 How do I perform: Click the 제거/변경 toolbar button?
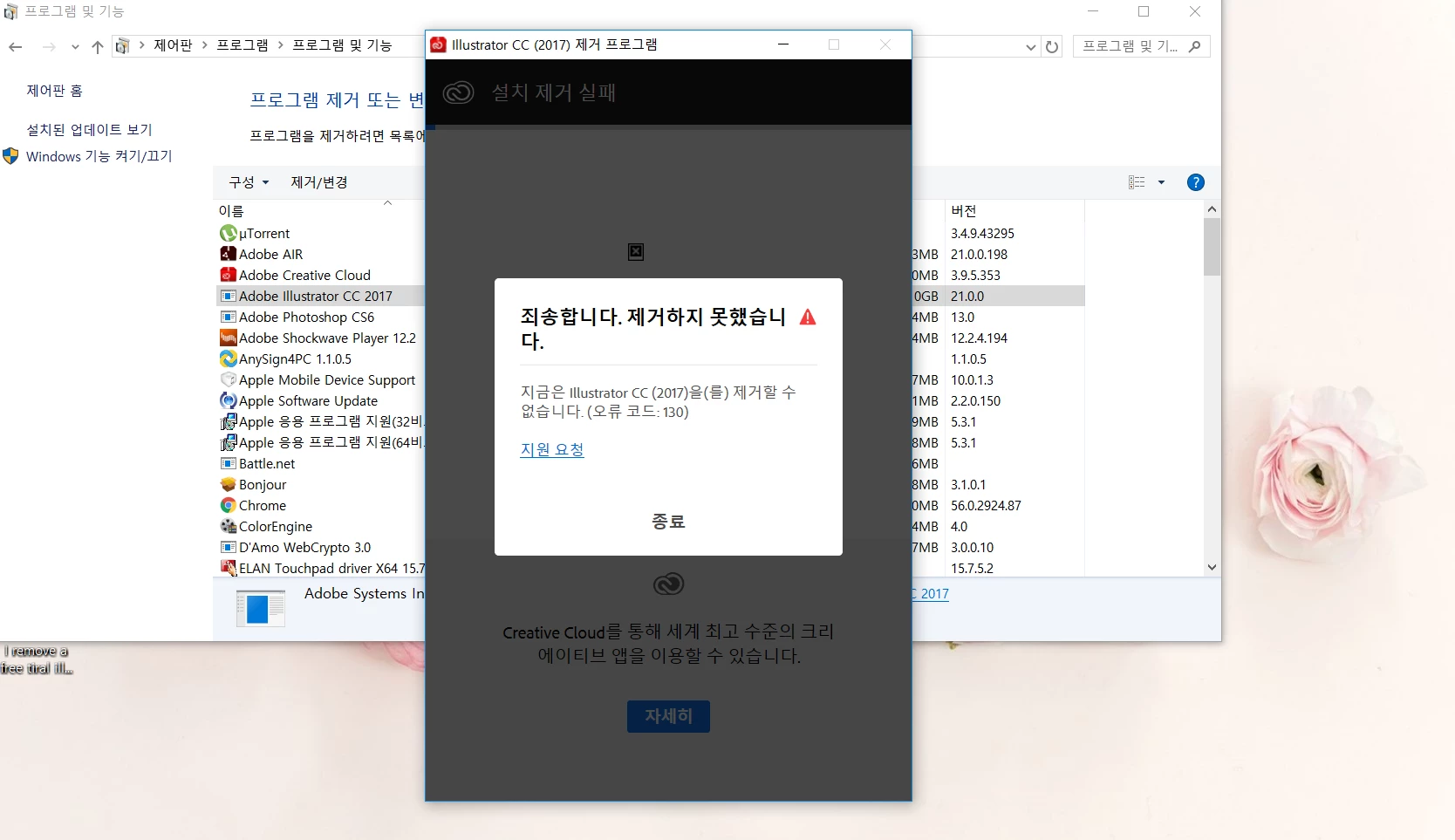pyautogui.click(x=319, y=182)
